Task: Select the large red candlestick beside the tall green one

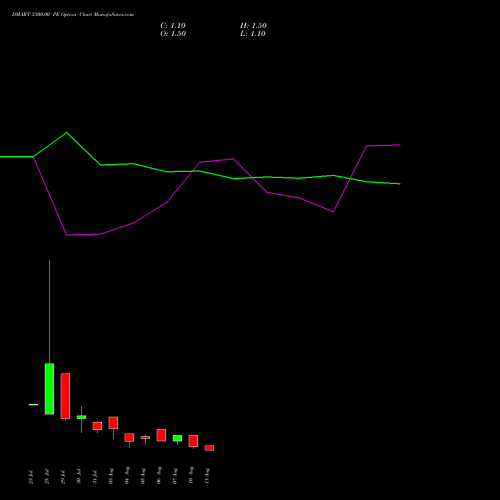Action: click(65, 396)
